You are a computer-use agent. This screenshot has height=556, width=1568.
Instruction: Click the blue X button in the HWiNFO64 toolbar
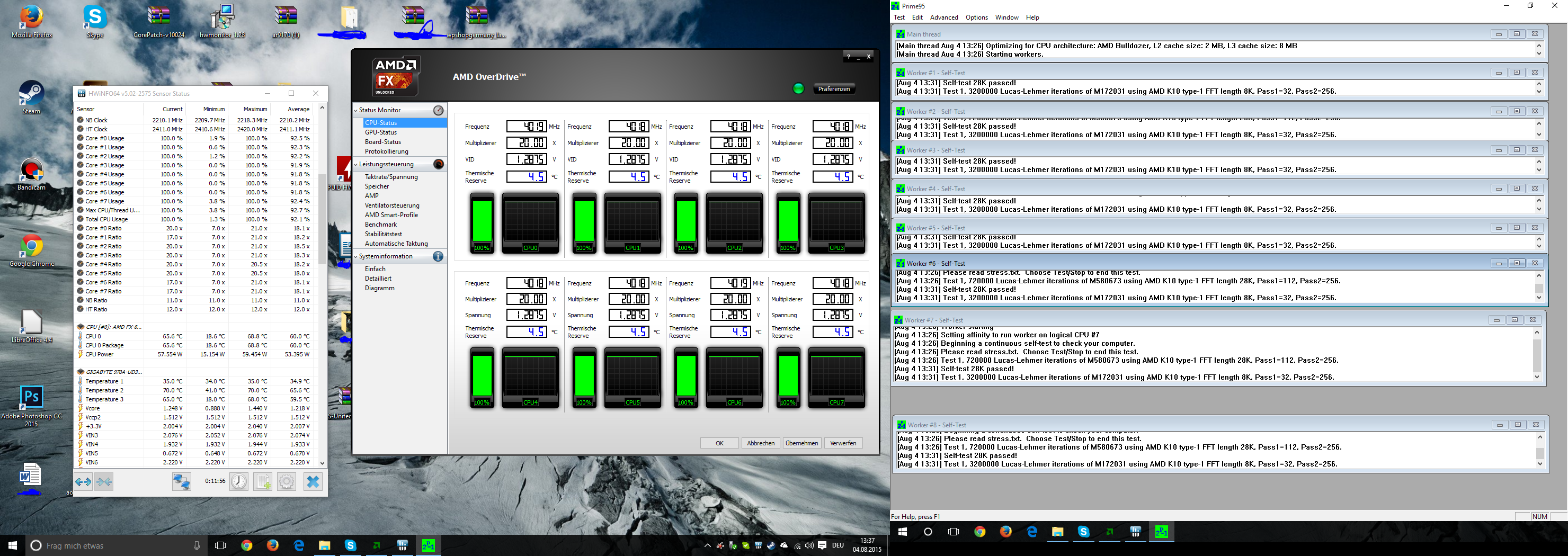pyautogui.click(x=313, y=482)
